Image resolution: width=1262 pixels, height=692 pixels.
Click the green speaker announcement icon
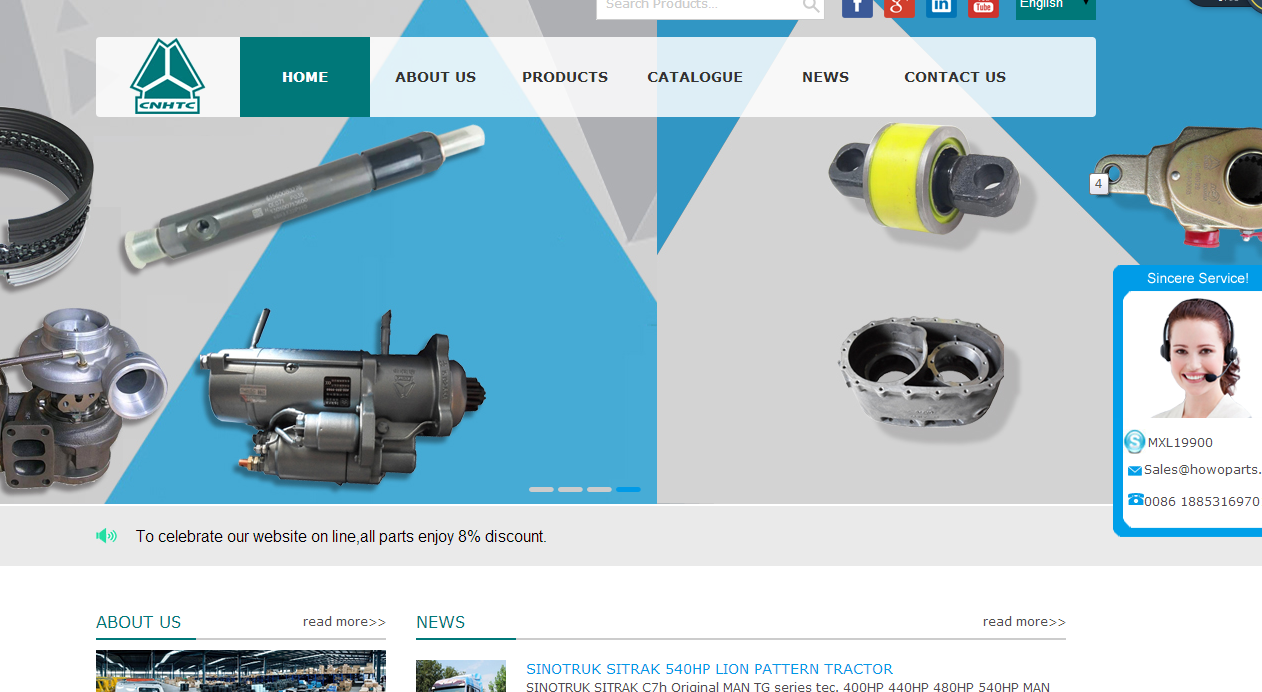(x=107, y=536)
